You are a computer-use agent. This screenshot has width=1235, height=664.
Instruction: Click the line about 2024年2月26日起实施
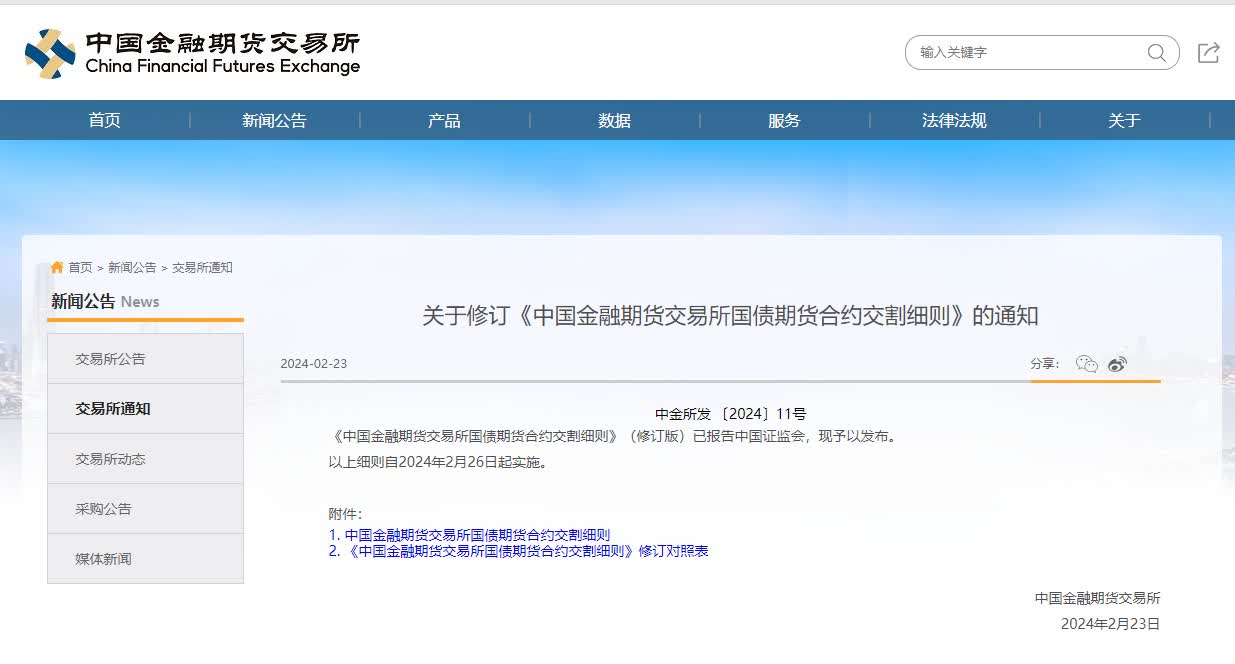[x=440, y=462]
